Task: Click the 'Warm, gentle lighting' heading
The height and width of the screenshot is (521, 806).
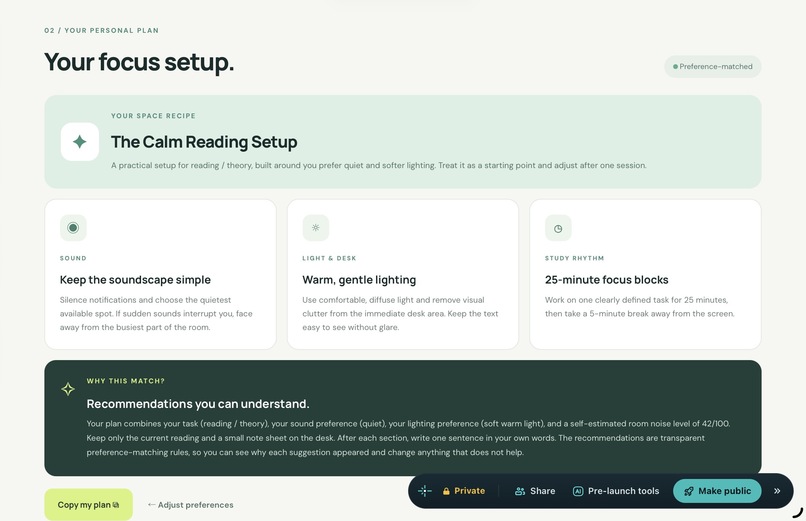Action: coord(359,280)
